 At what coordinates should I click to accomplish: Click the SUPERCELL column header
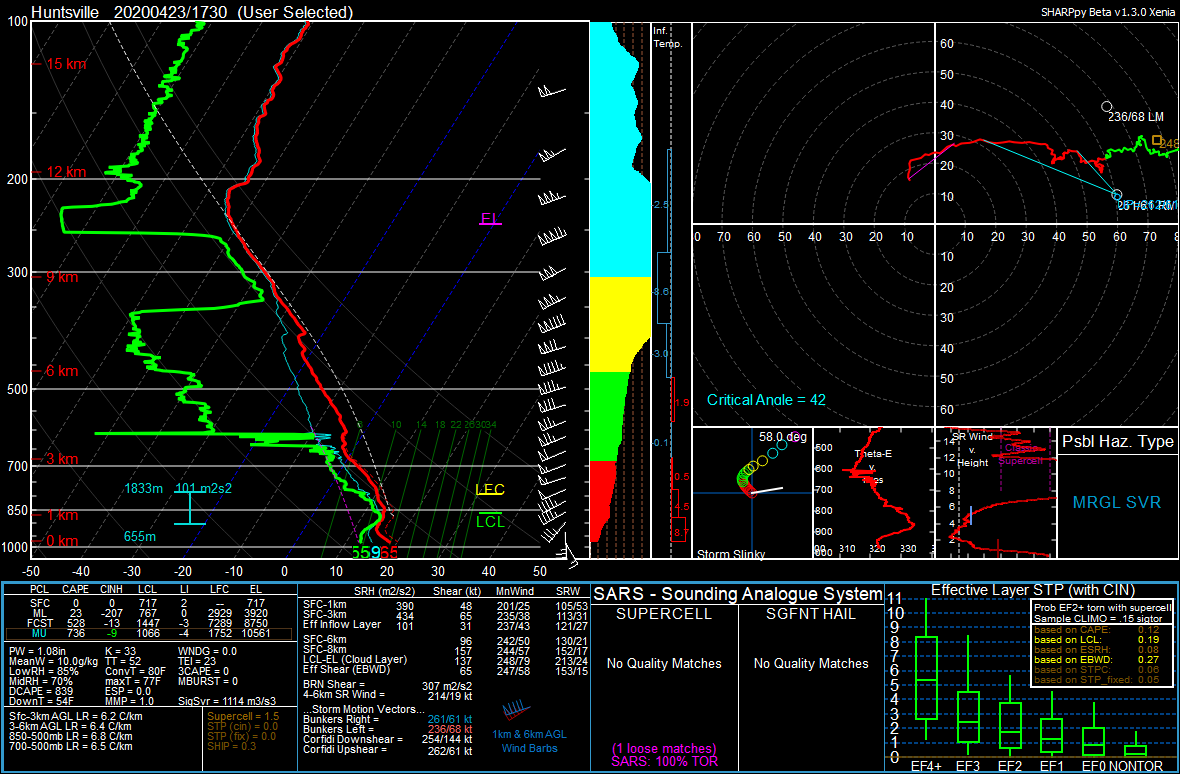(x=663, y=614)
